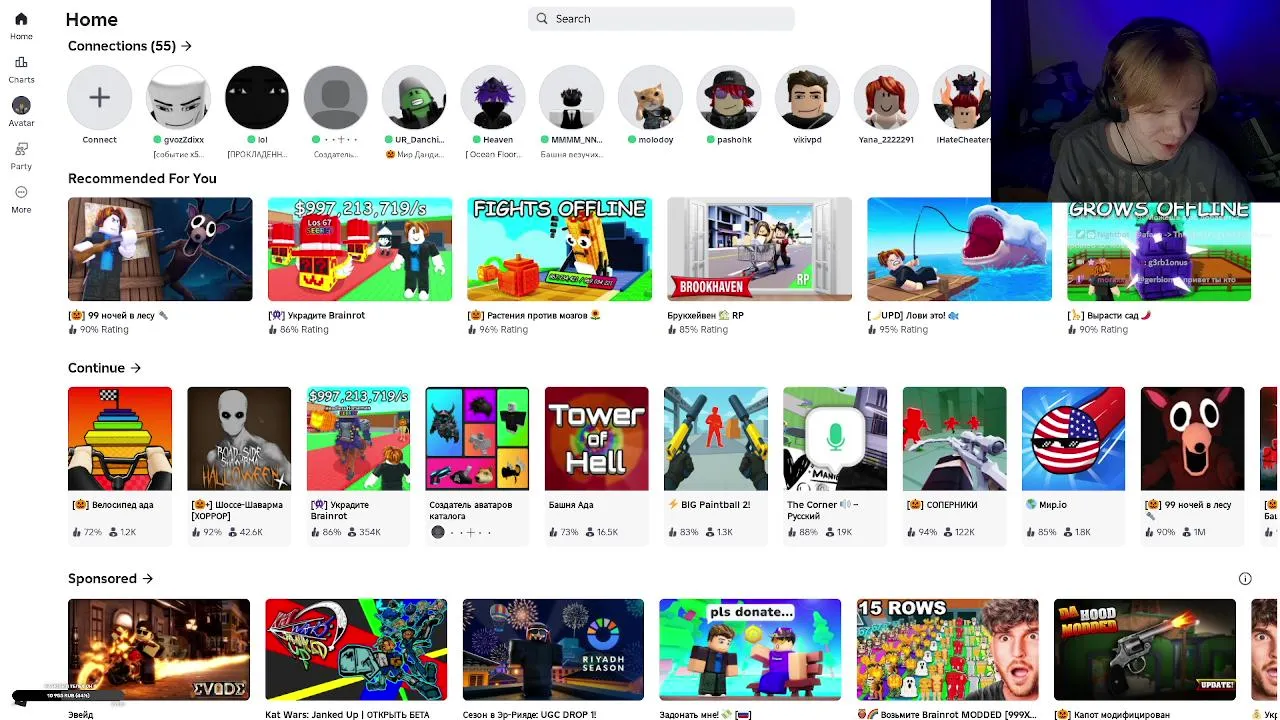Focus the Search input field
1280x720 pixels.
pyautogui.click(x=661, y=18)
